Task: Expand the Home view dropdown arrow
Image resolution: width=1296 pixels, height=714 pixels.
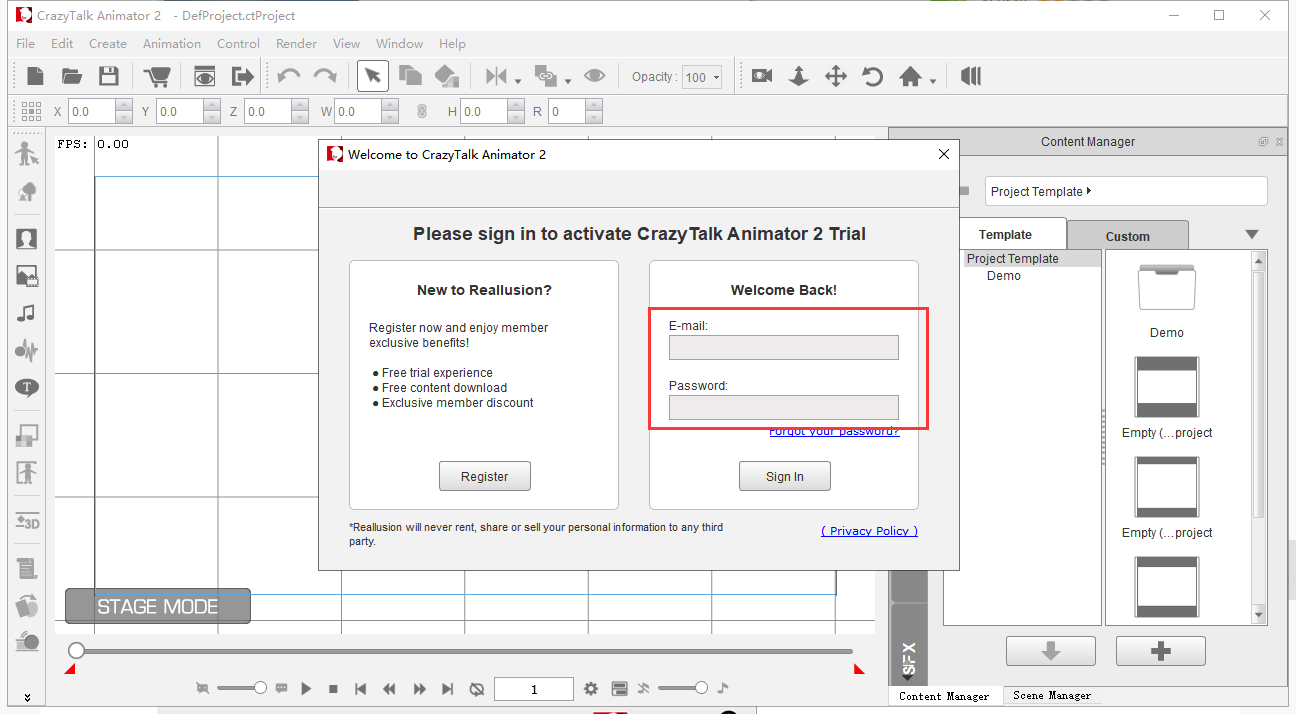Action: [x=933, y=81]
